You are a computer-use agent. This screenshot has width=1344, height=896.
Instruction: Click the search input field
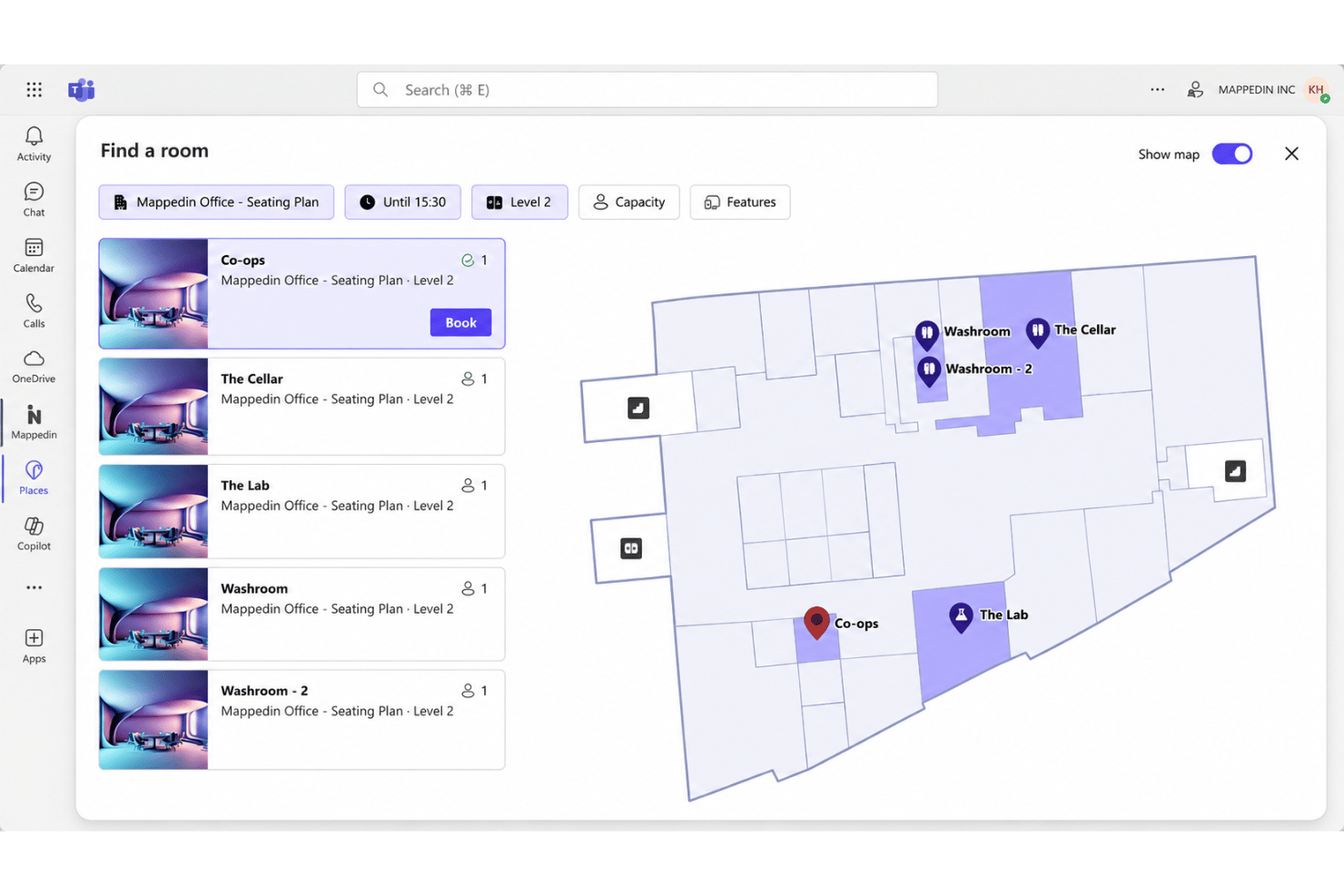pyautogui.click(x=647, y=90)
